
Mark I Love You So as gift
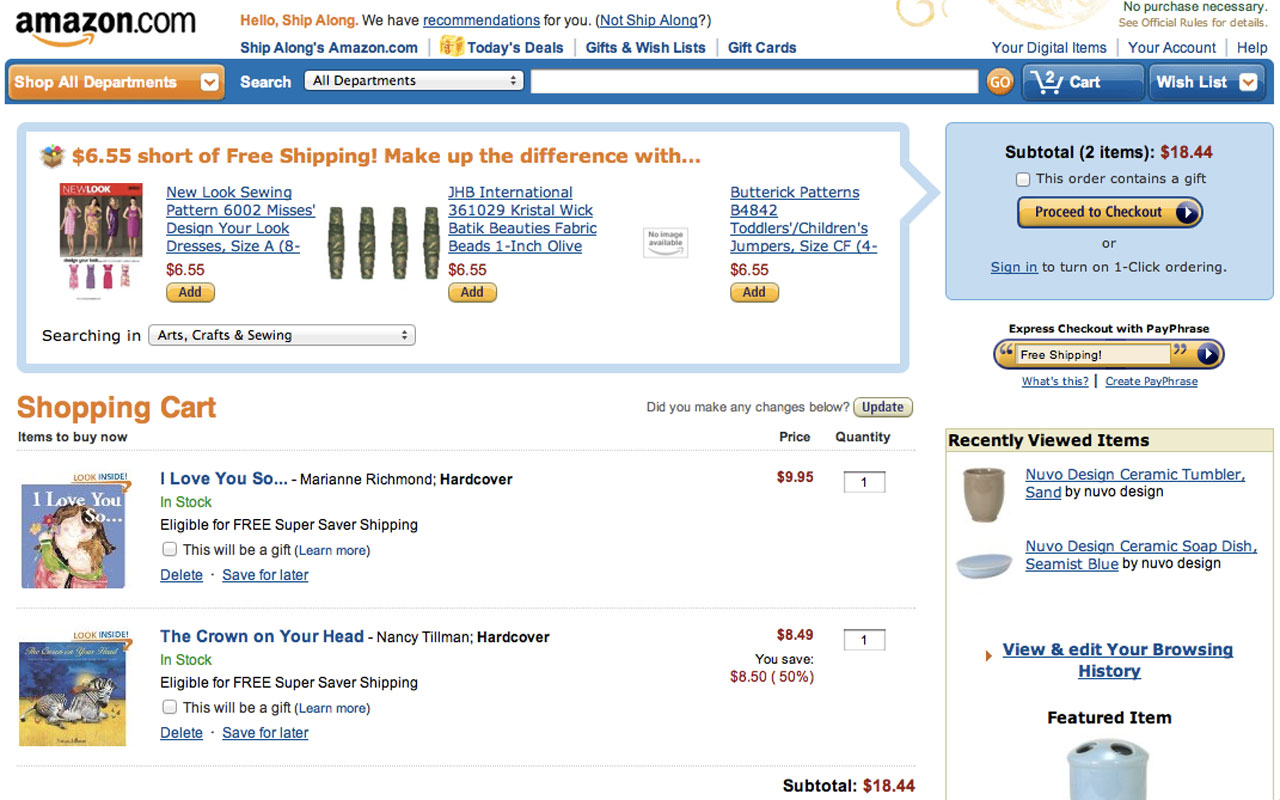coord(170,549)
